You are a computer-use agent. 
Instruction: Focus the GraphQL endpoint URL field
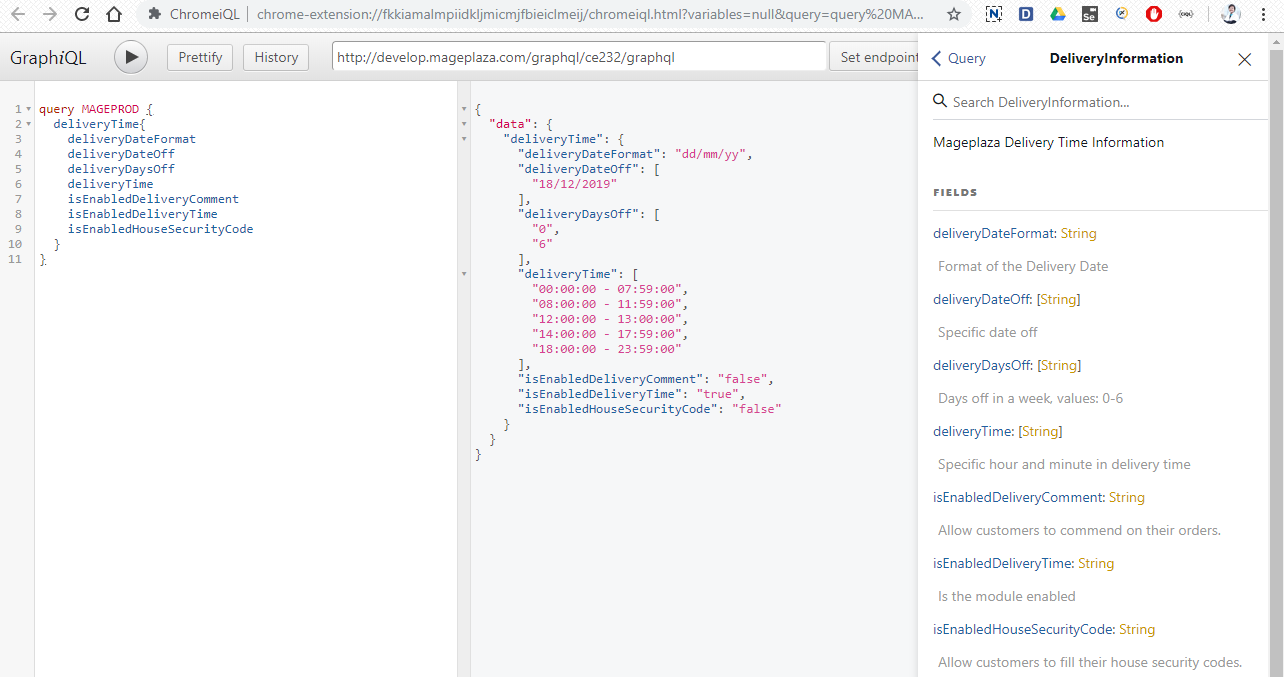tap(579, 57)
